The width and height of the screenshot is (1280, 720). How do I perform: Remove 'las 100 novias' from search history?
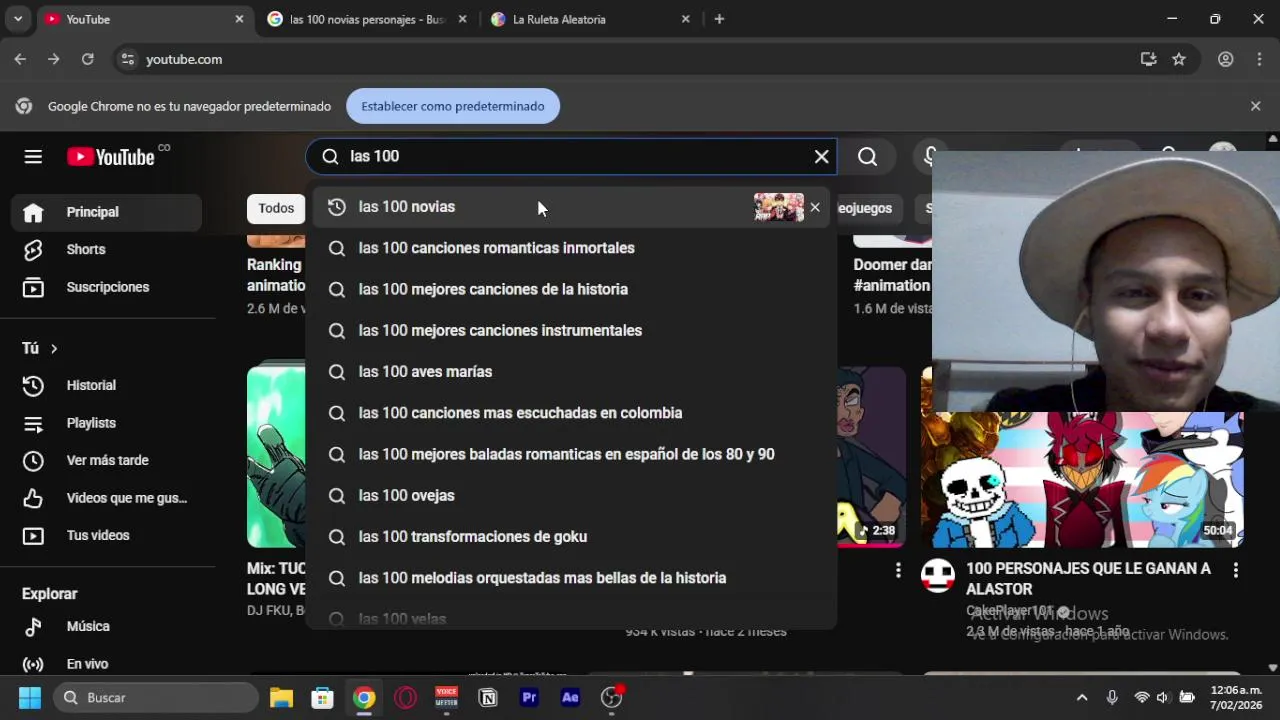coord(815,207)
